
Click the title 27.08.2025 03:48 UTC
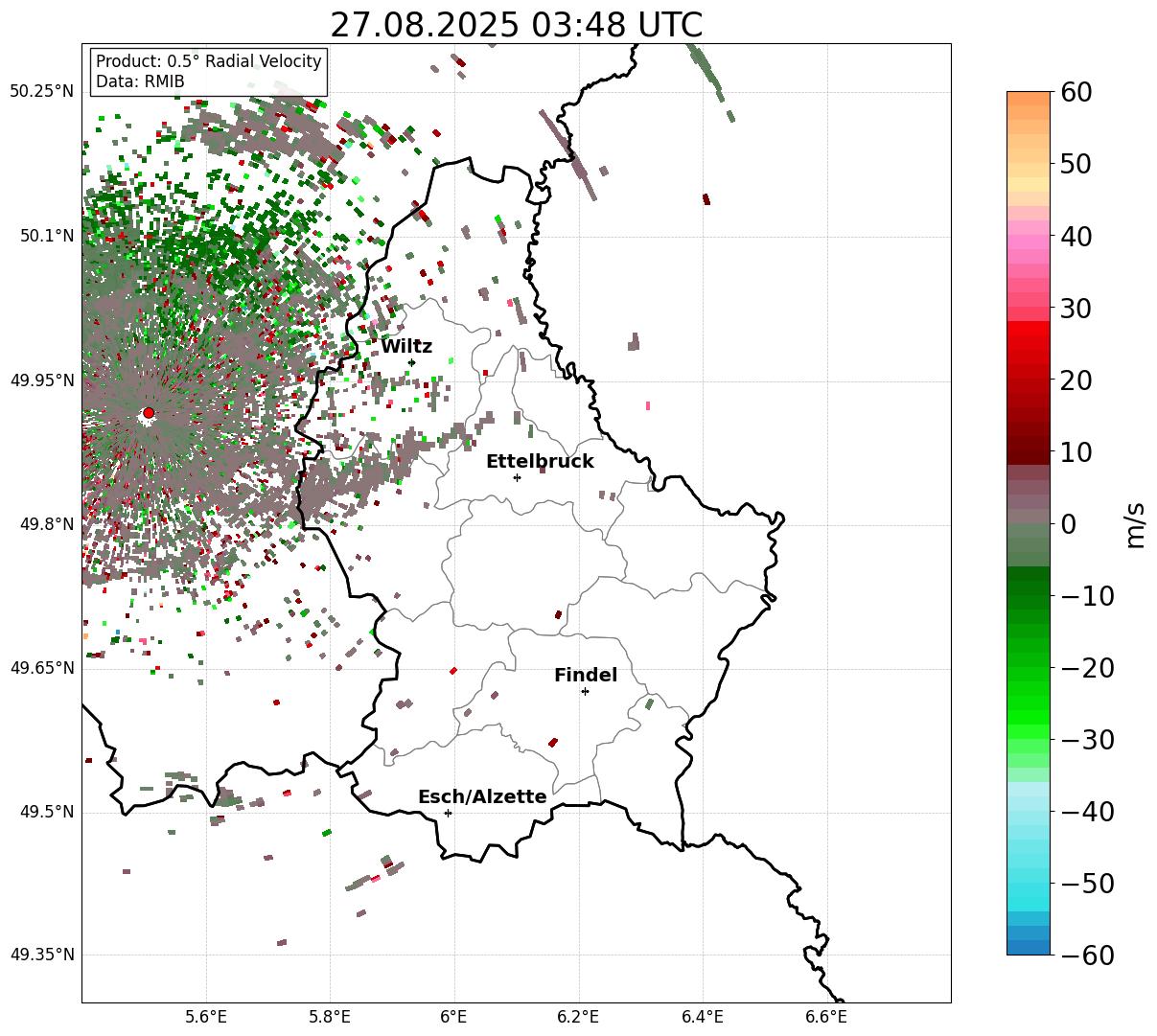(x=516, y=25)
